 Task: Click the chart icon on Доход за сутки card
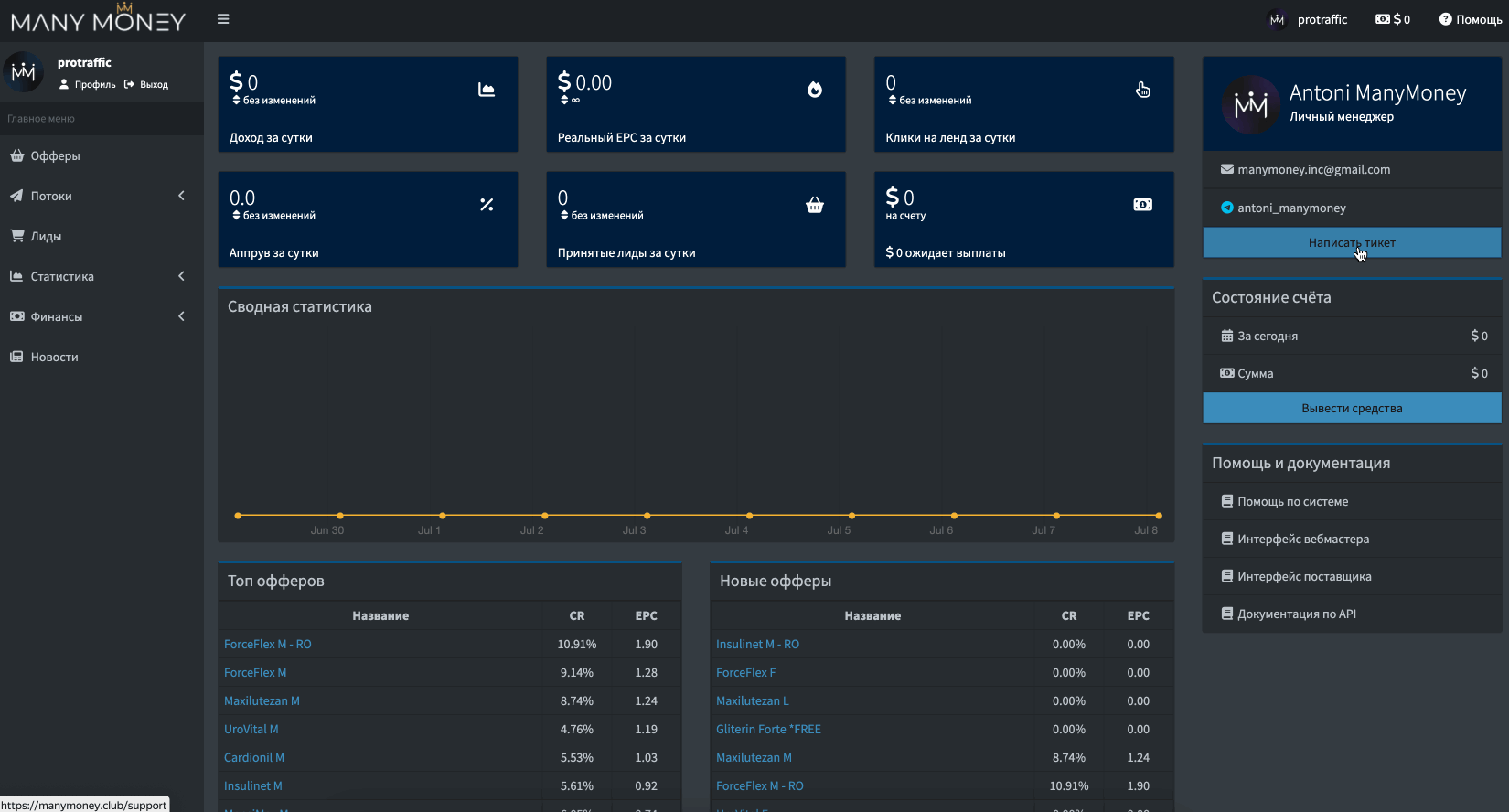pyautogui.click(x=487, y=90)
